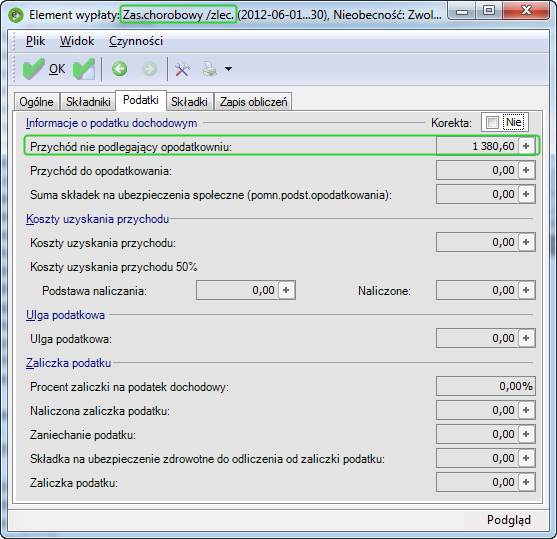Click plus button beside Zaniechanie podatku
The width and height of the screenshot is (557, 539).
[x=526, y=434]
